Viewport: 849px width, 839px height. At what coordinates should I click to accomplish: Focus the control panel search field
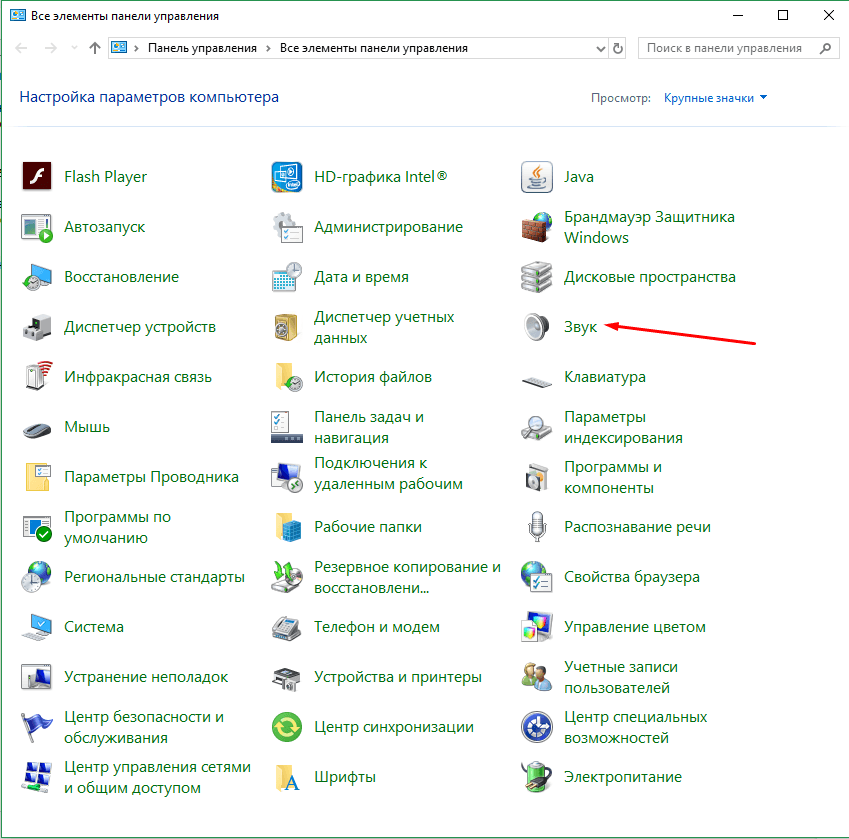point(739,48)
